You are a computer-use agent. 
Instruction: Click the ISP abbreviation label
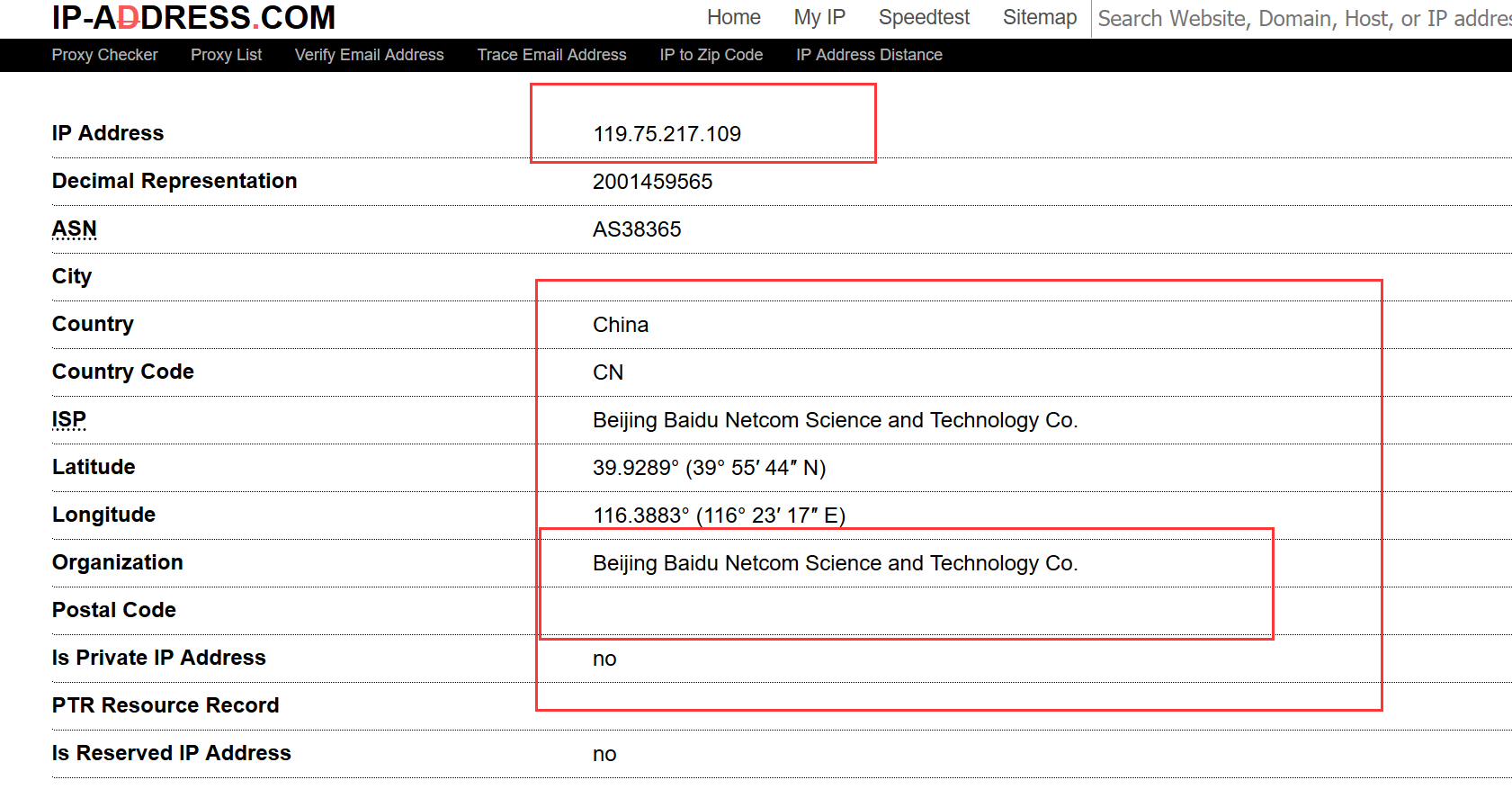coord(68,420)
